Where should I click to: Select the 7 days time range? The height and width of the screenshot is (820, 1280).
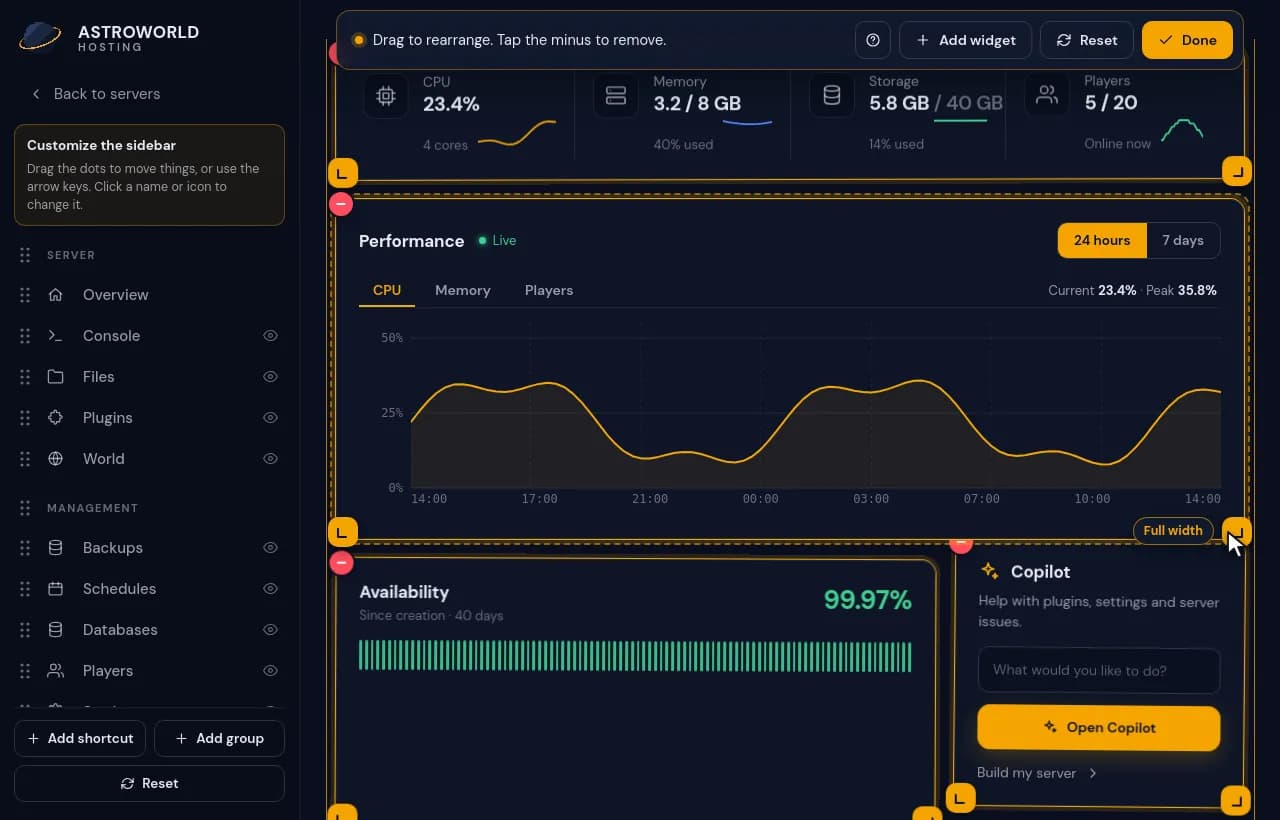[x=1183, y=240]
